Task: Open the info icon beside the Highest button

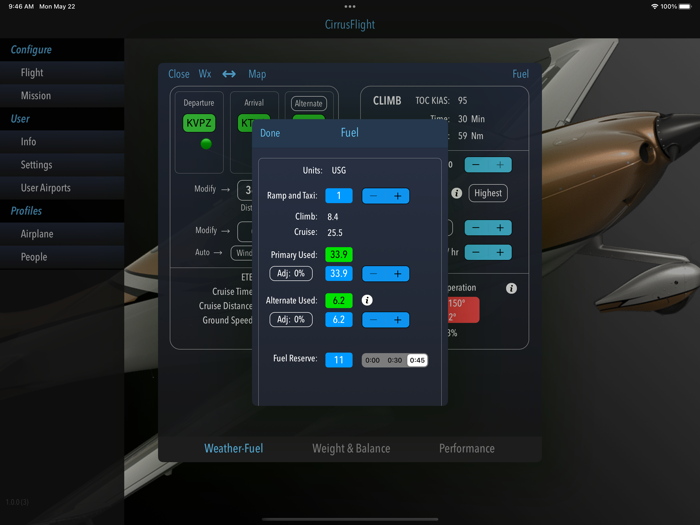Action: (x=456, y=193)
